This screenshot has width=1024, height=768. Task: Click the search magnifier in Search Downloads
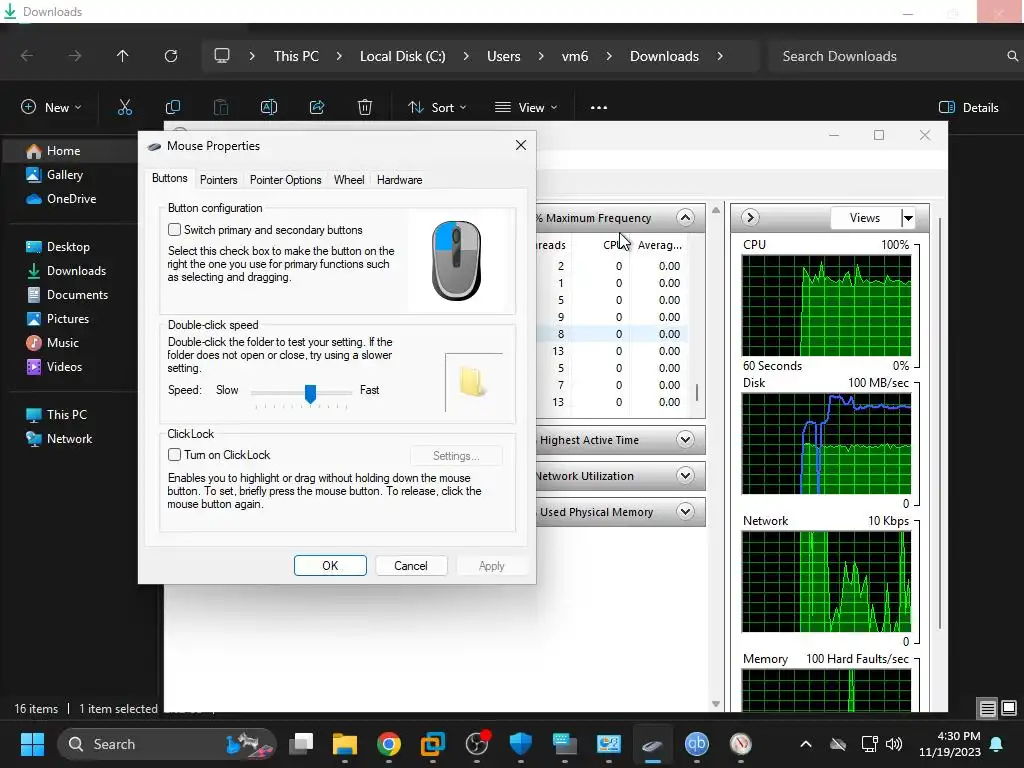[1012, 56]
